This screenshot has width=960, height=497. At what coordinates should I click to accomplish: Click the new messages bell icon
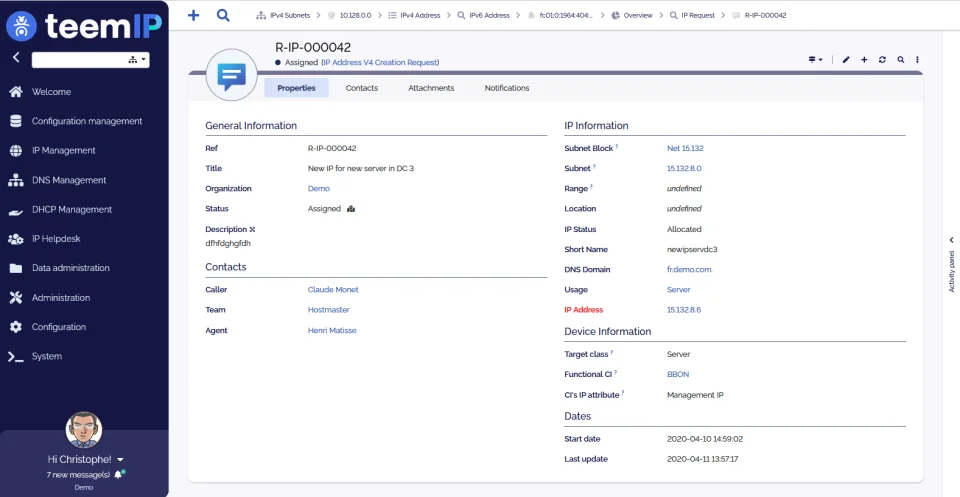(x=119, y=474)
